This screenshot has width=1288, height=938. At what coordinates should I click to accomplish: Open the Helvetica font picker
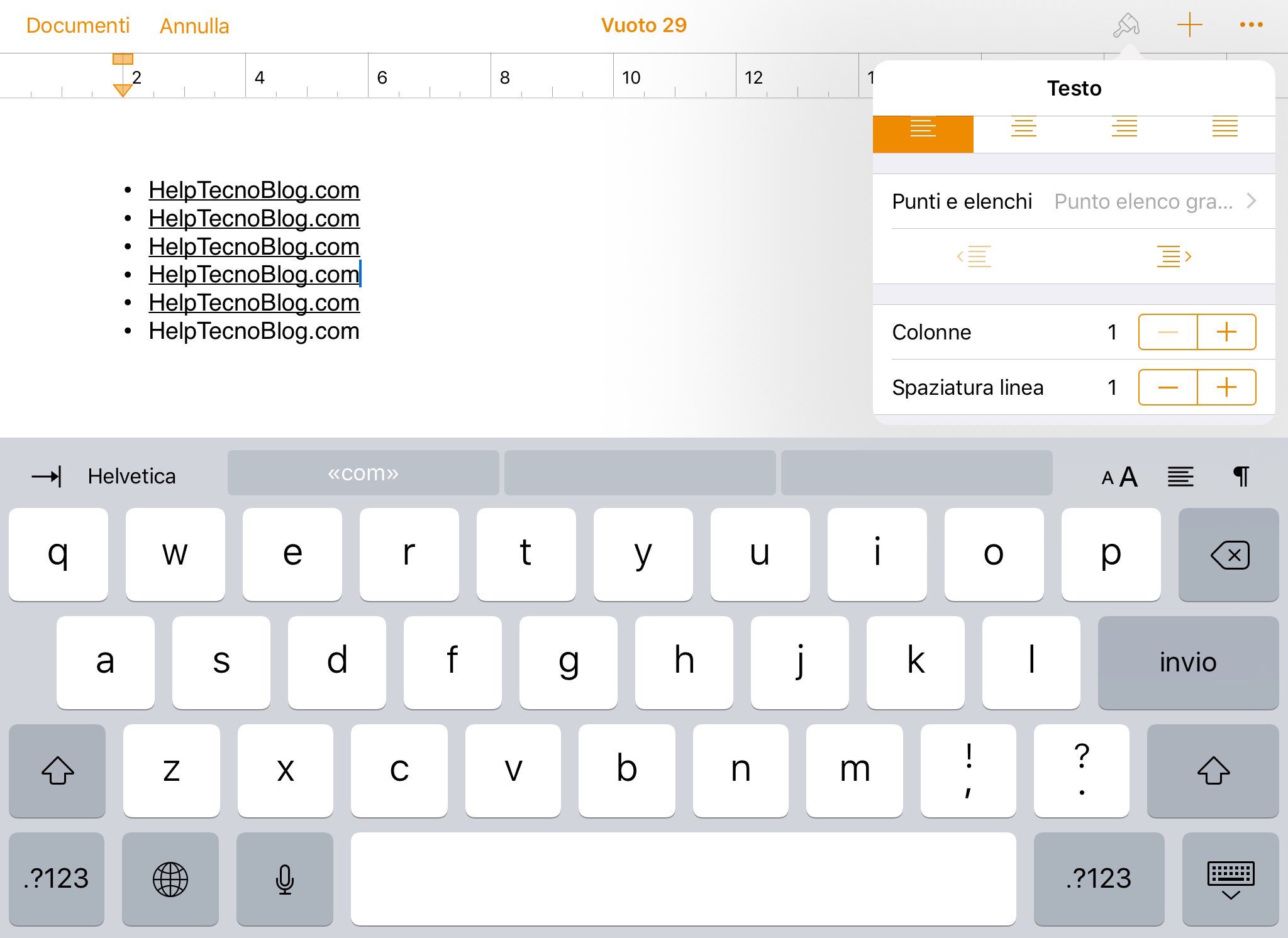click(131, 476)
